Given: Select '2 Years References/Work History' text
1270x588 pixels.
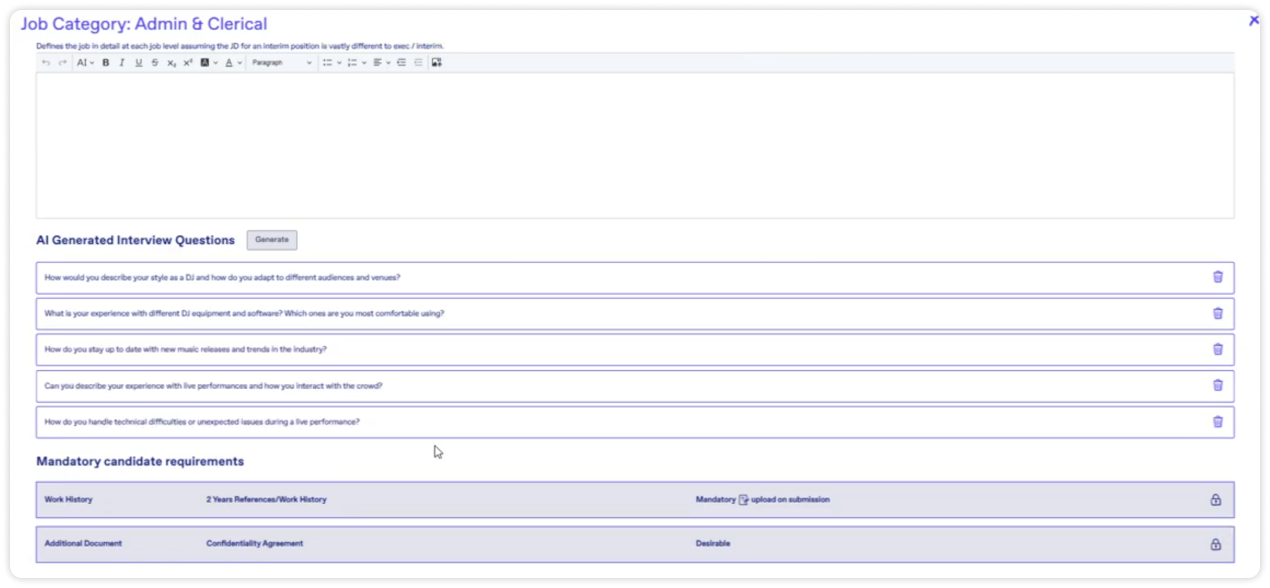Looking at the screenshot, I should coord(266,499).
